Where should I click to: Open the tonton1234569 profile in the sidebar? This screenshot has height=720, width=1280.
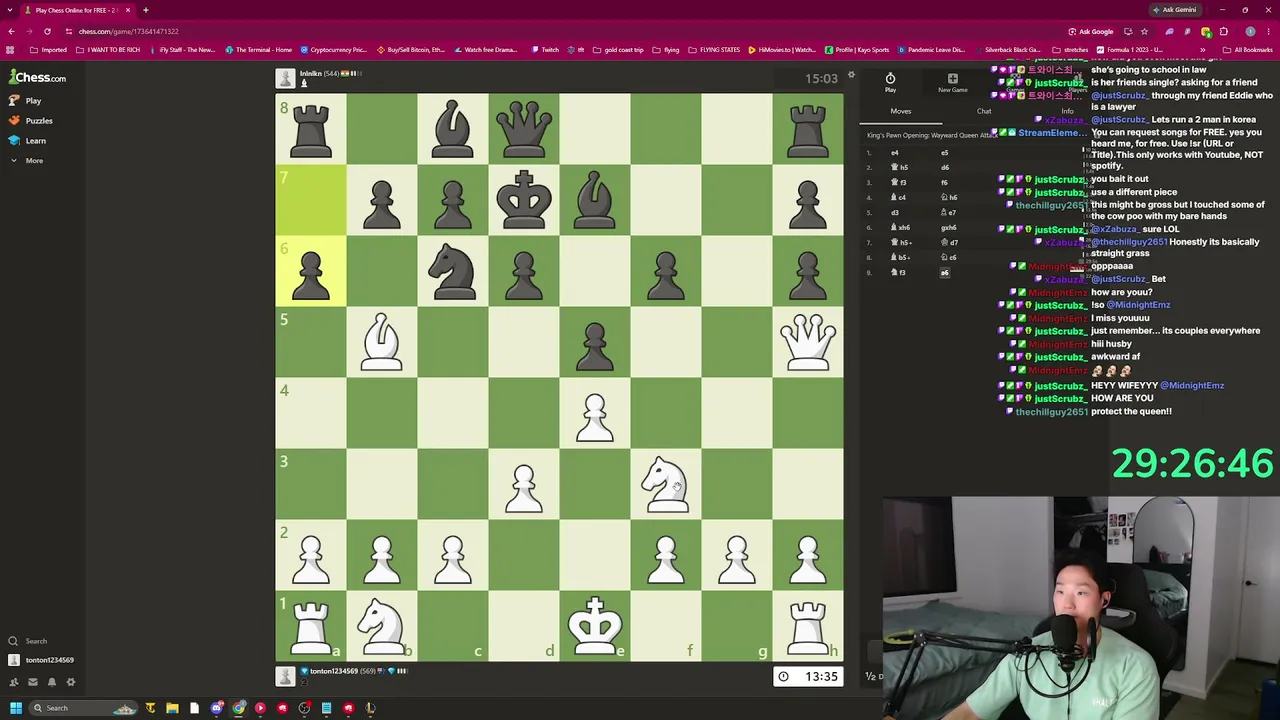tap(41, 660)
